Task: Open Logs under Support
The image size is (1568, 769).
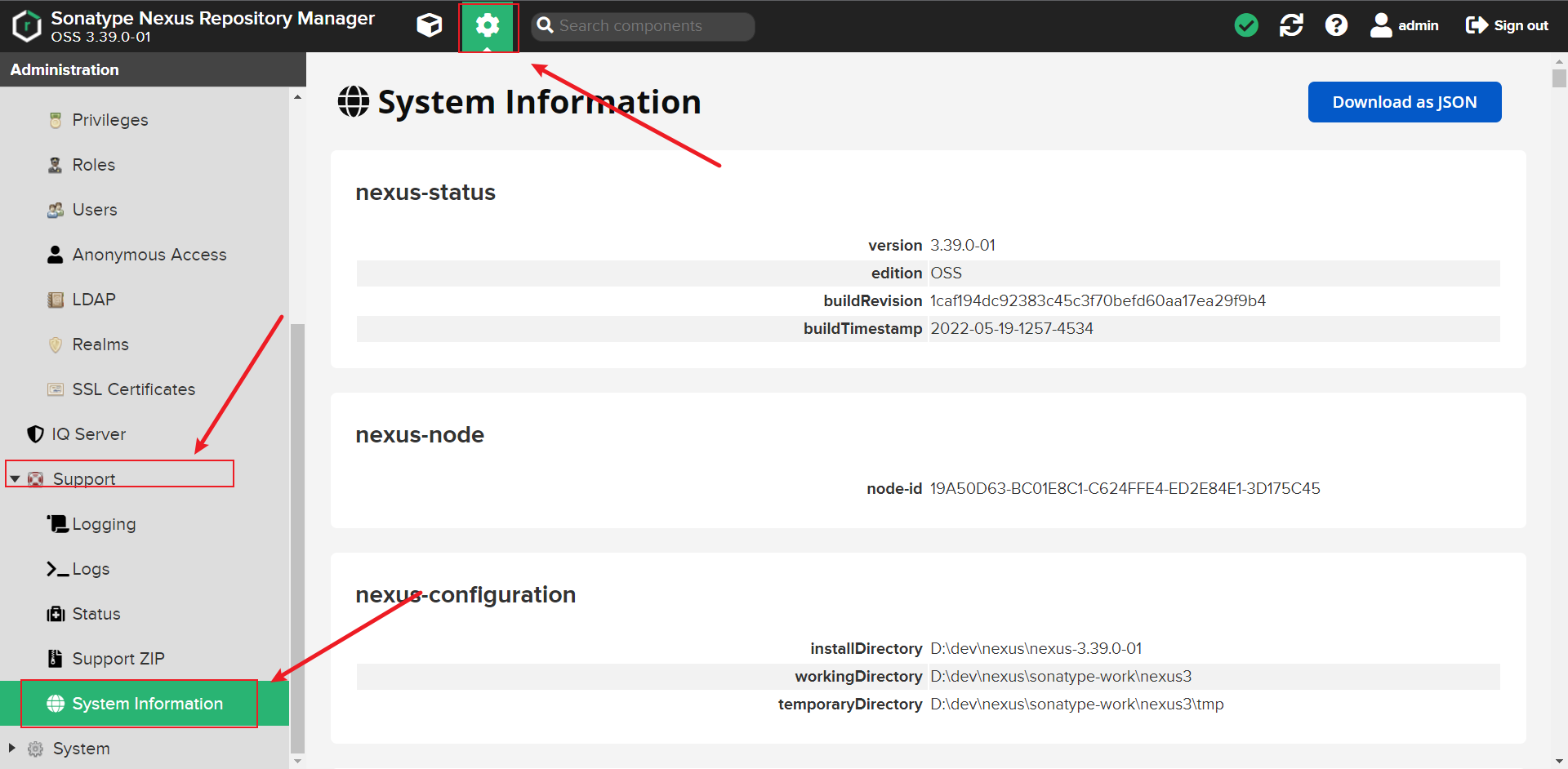Action: tap(91, 569)
